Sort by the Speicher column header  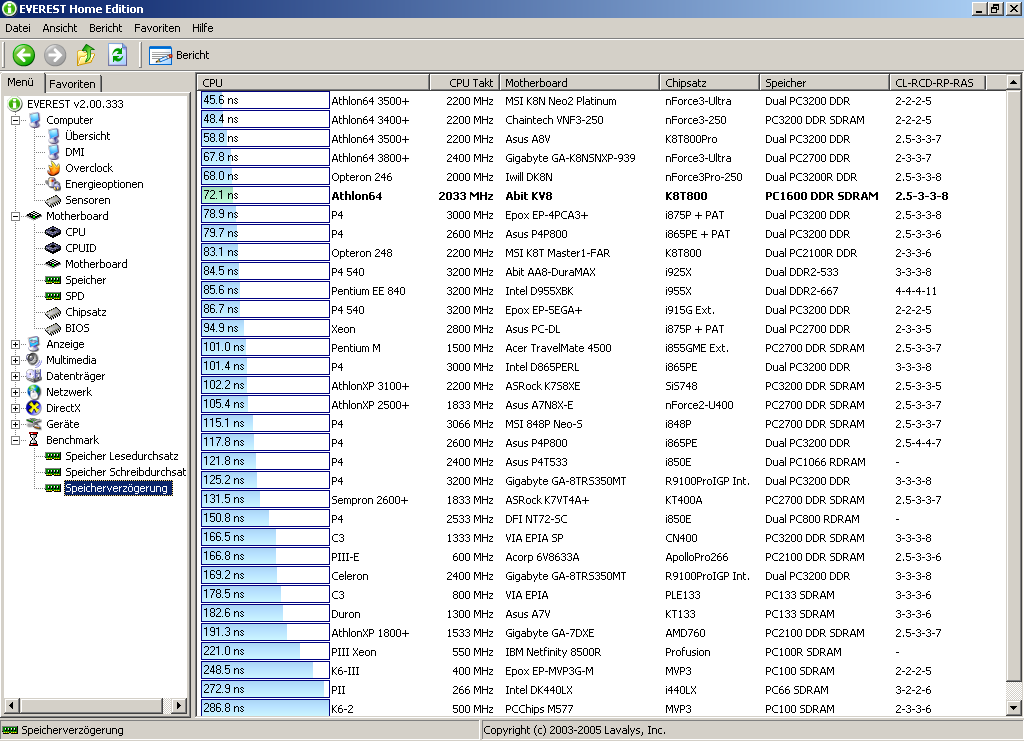click(824, 83)
